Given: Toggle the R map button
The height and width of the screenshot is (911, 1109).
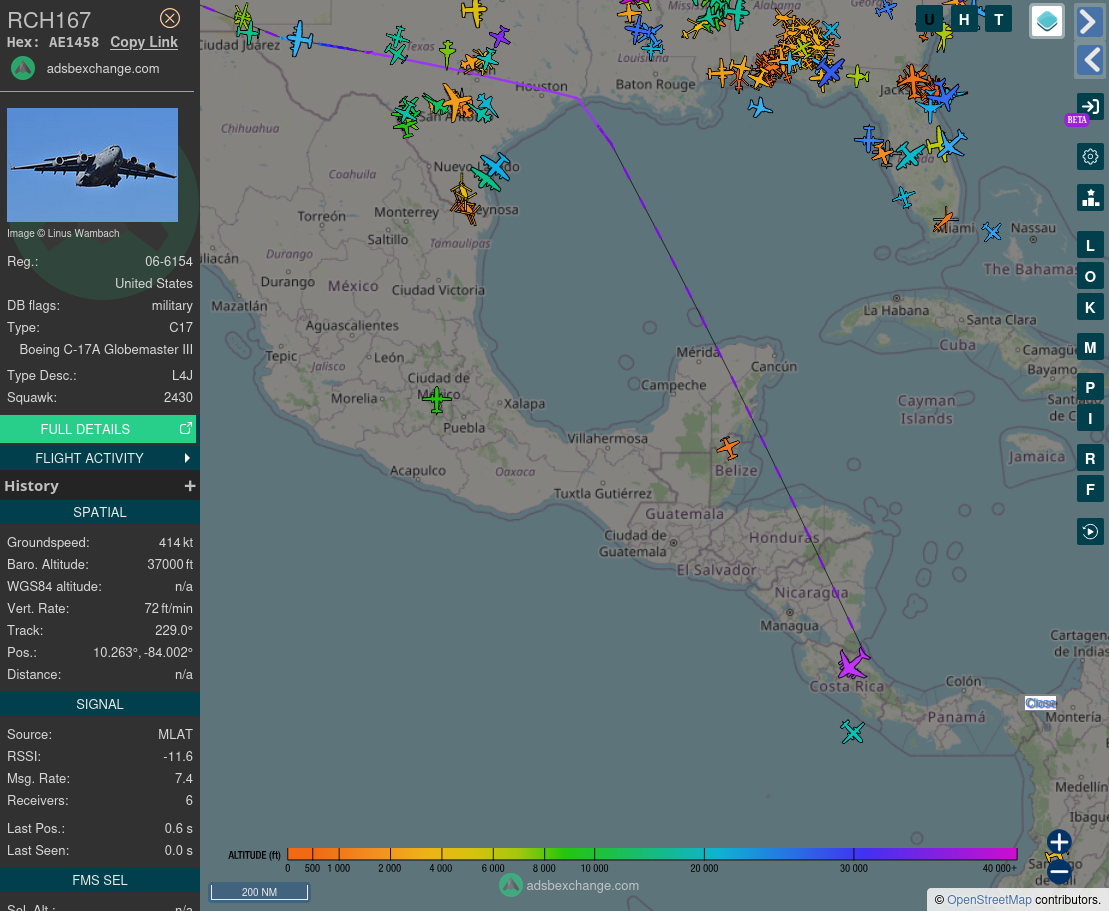Looking at the screenshot, I should (x=1090, y=458).
